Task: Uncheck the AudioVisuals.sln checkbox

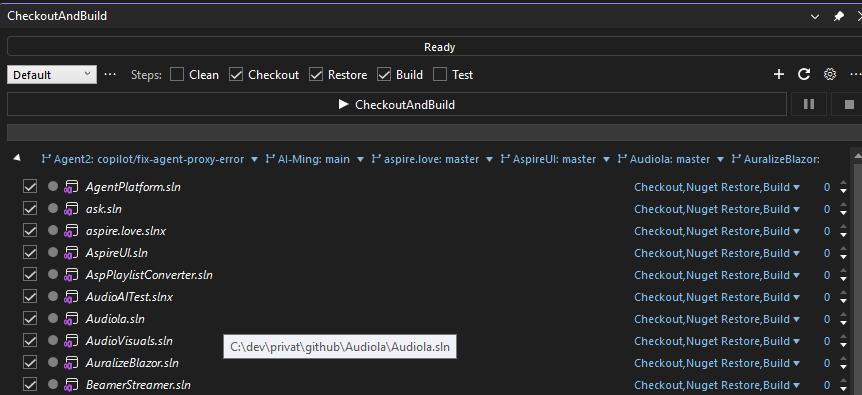Action: point(30,341)
